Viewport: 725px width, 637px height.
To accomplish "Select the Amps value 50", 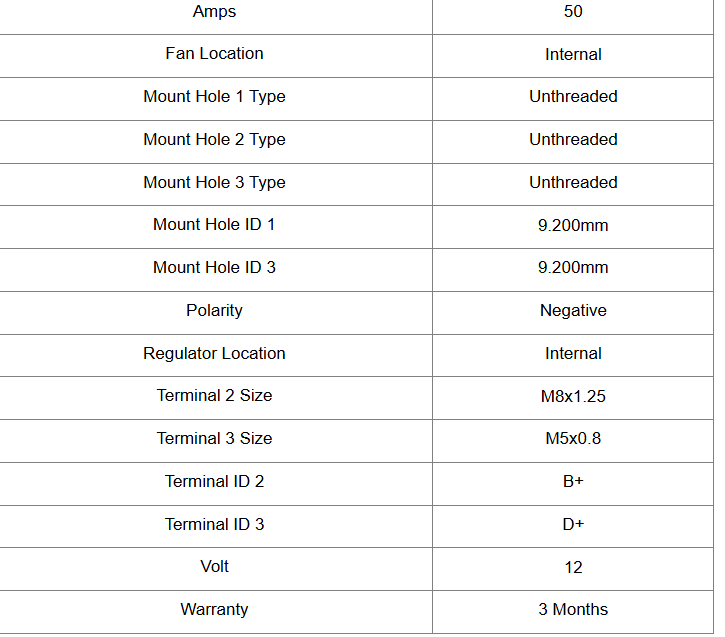I will click(573, 12).
